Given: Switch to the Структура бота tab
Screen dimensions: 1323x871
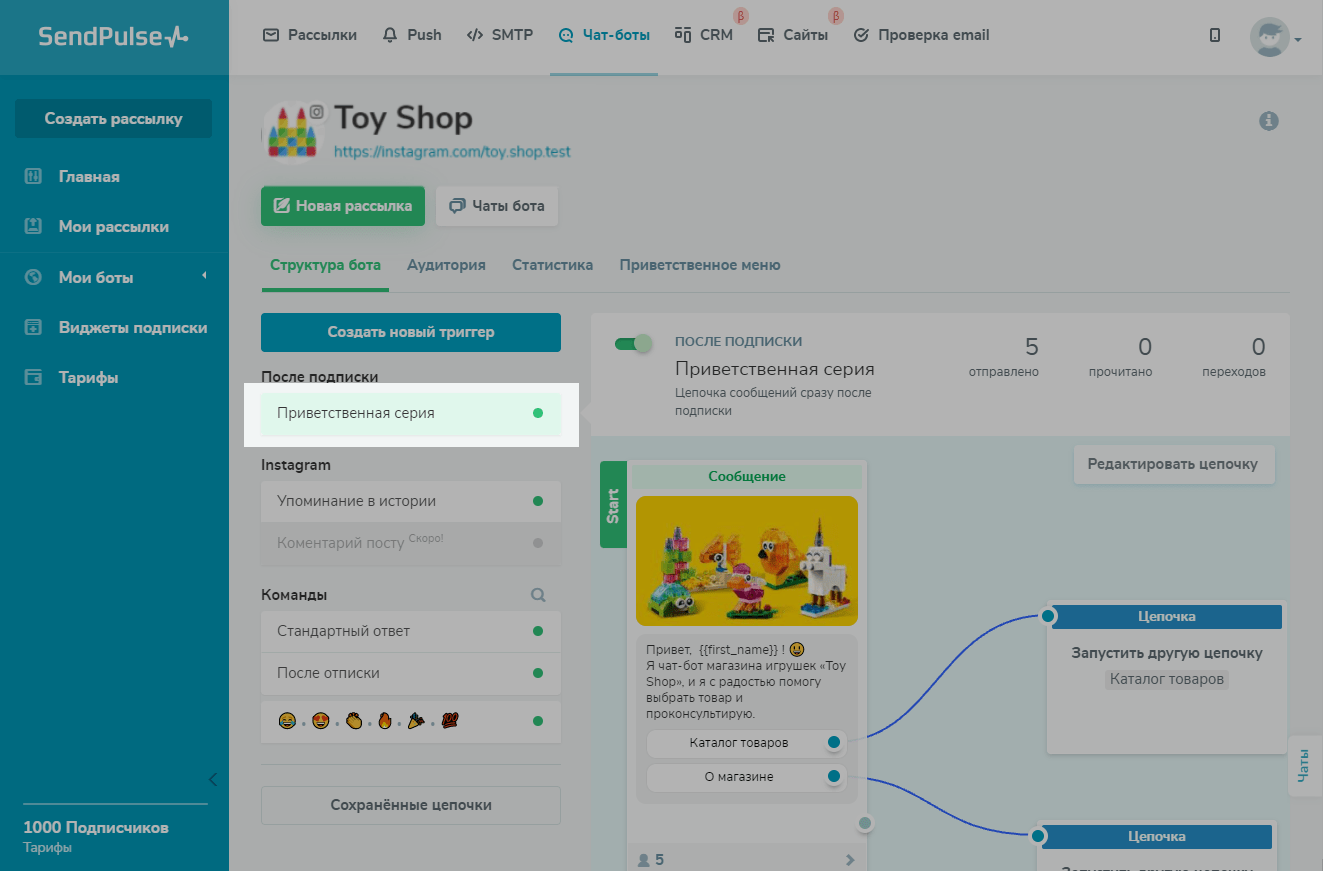Looking at the screenshot, I should click(x=325, y=265).
